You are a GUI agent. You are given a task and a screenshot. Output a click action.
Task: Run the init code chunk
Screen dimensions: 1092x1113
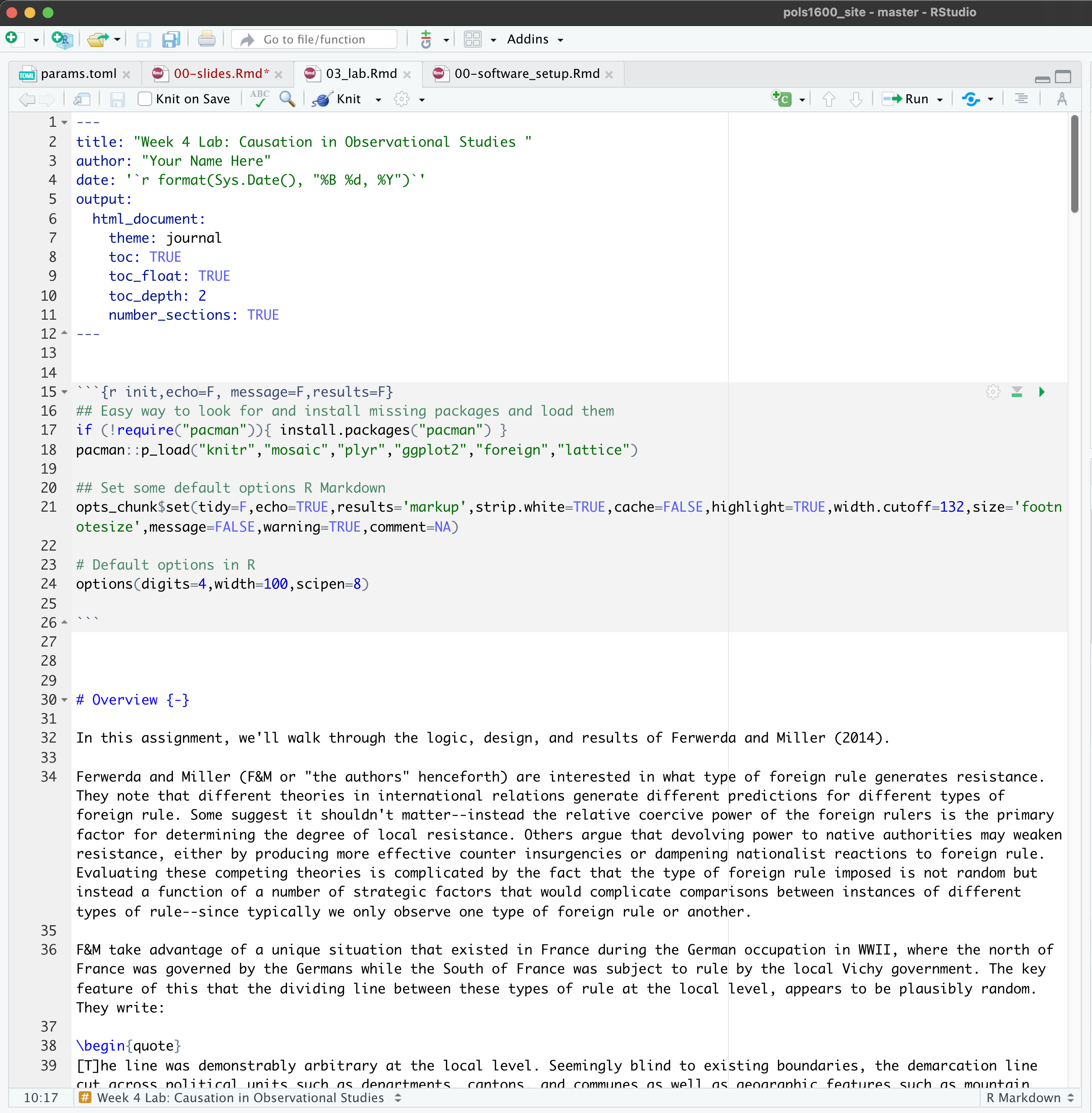1042,392
